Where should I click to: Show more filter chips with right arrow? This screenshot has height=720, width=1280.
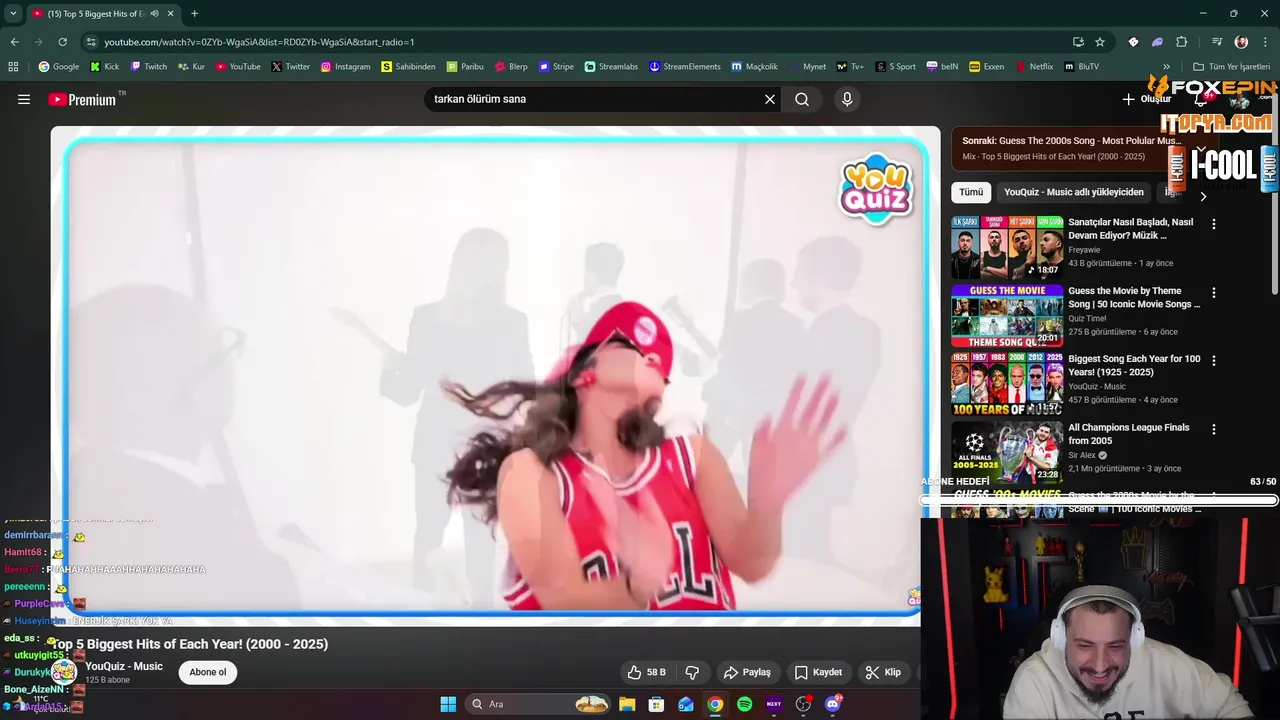pyautogui.click(x=1203, y=196)
